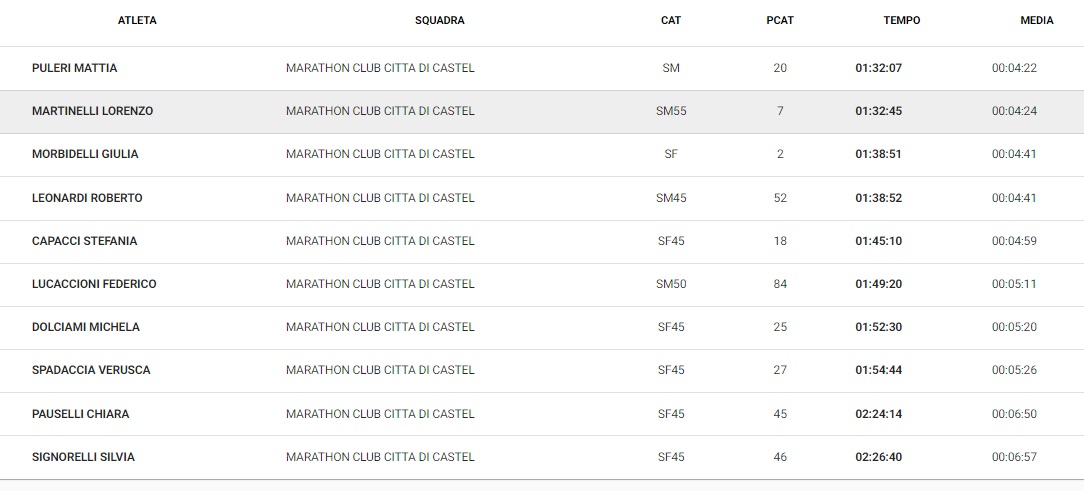This screenshot has height=491, width=1084.
Task: Click the SQUADRA column header
Action: [x=440, y=21]
